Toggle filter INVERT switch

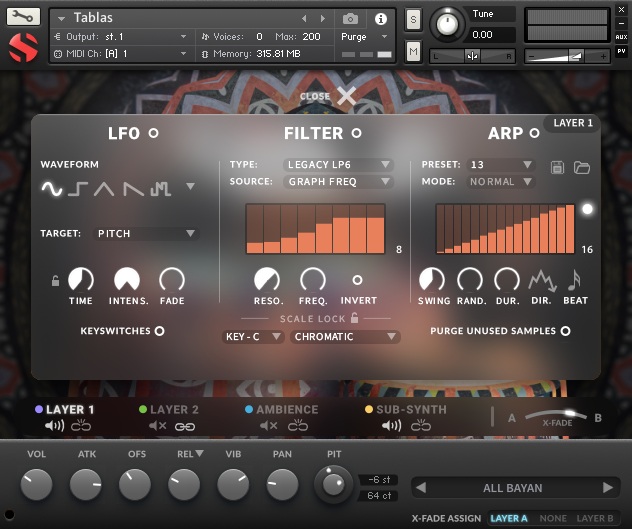pyautogui.click(x=357, y=280)
